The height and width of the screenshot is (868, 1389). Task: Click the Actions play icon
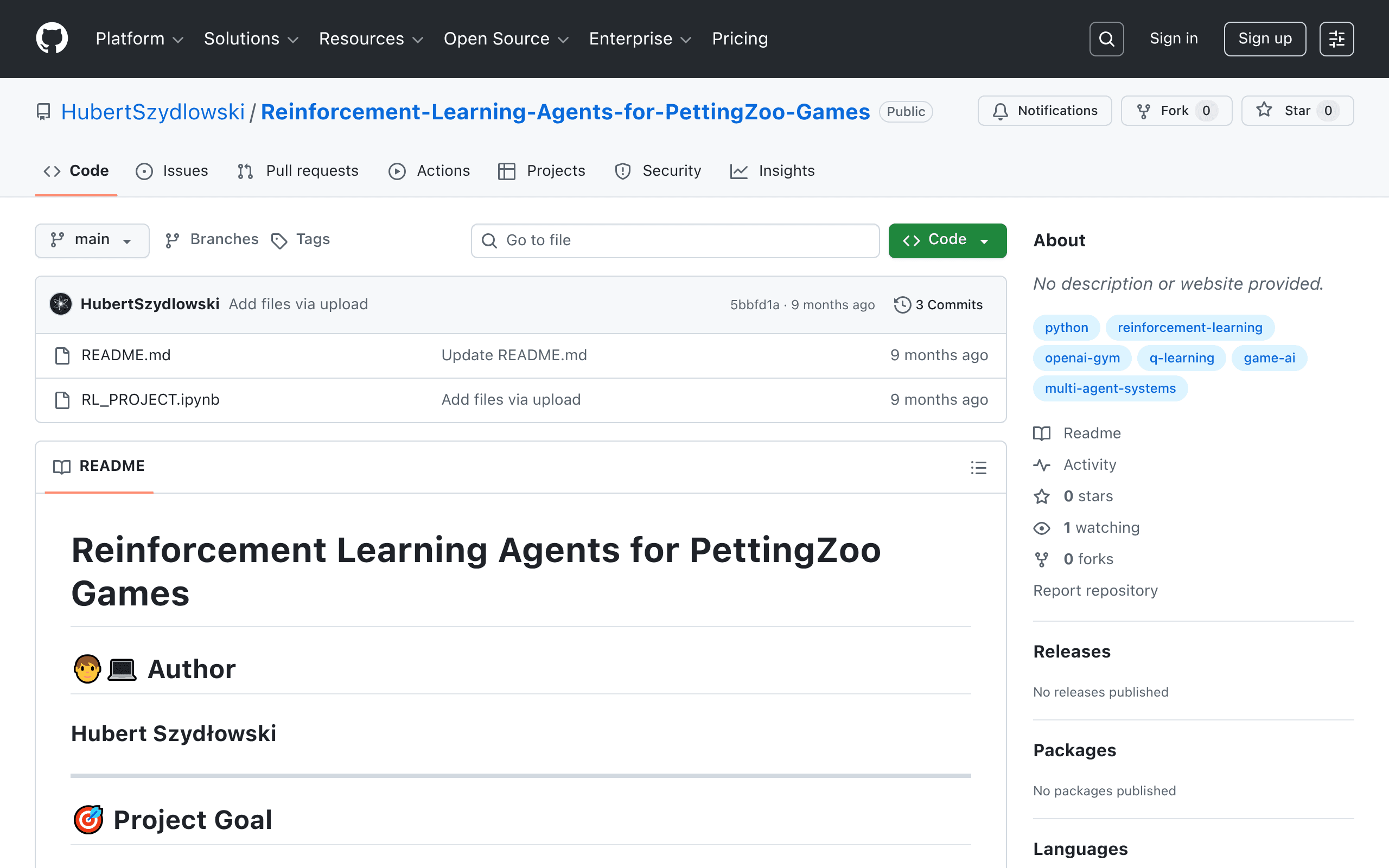click(x=397, y=171)
